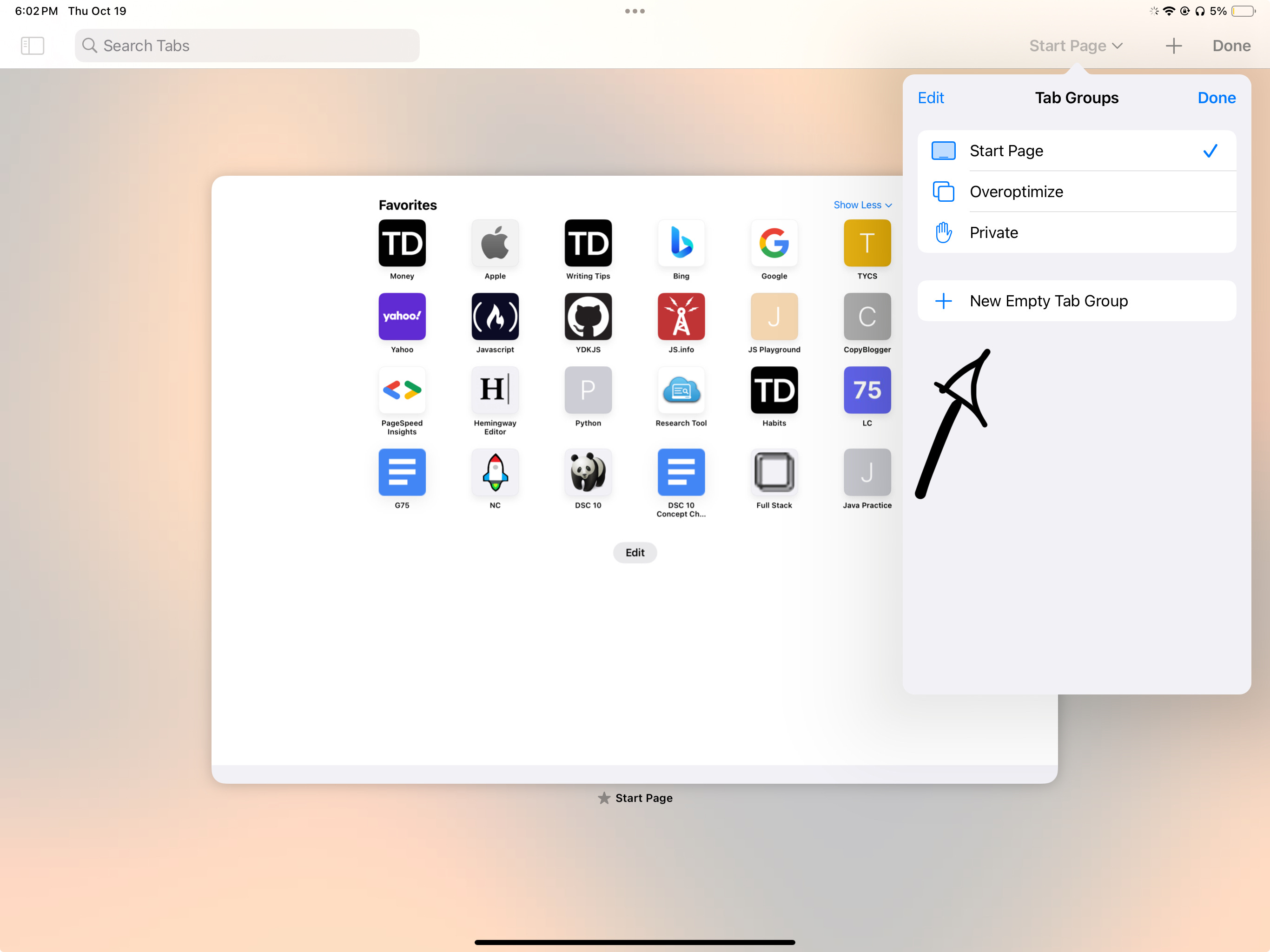The width and height of the screenshot is (1270, 952).
Task: Show the sidebar
Action: [33, 46]
